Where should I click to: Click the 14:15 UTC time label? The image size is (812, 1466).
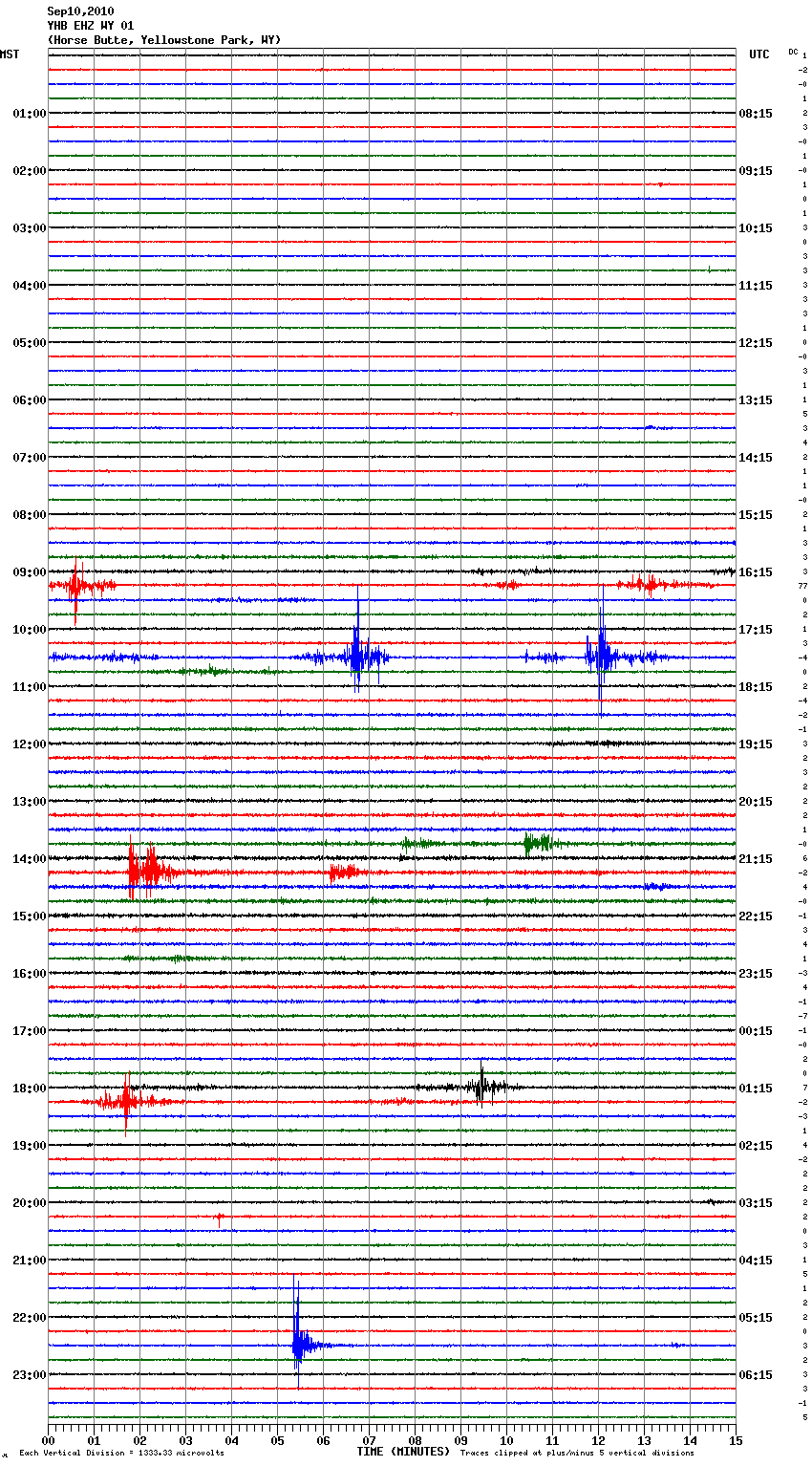click(x=756, y=458)
